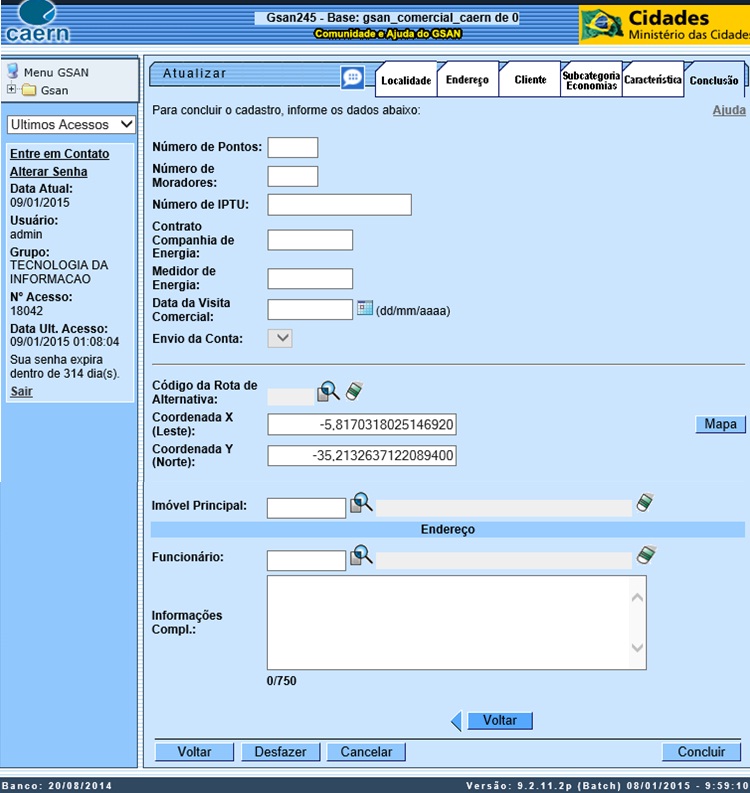Click the Mapa button
The image size is (750, 793).
pyautogui.click(x=720, y=425)
